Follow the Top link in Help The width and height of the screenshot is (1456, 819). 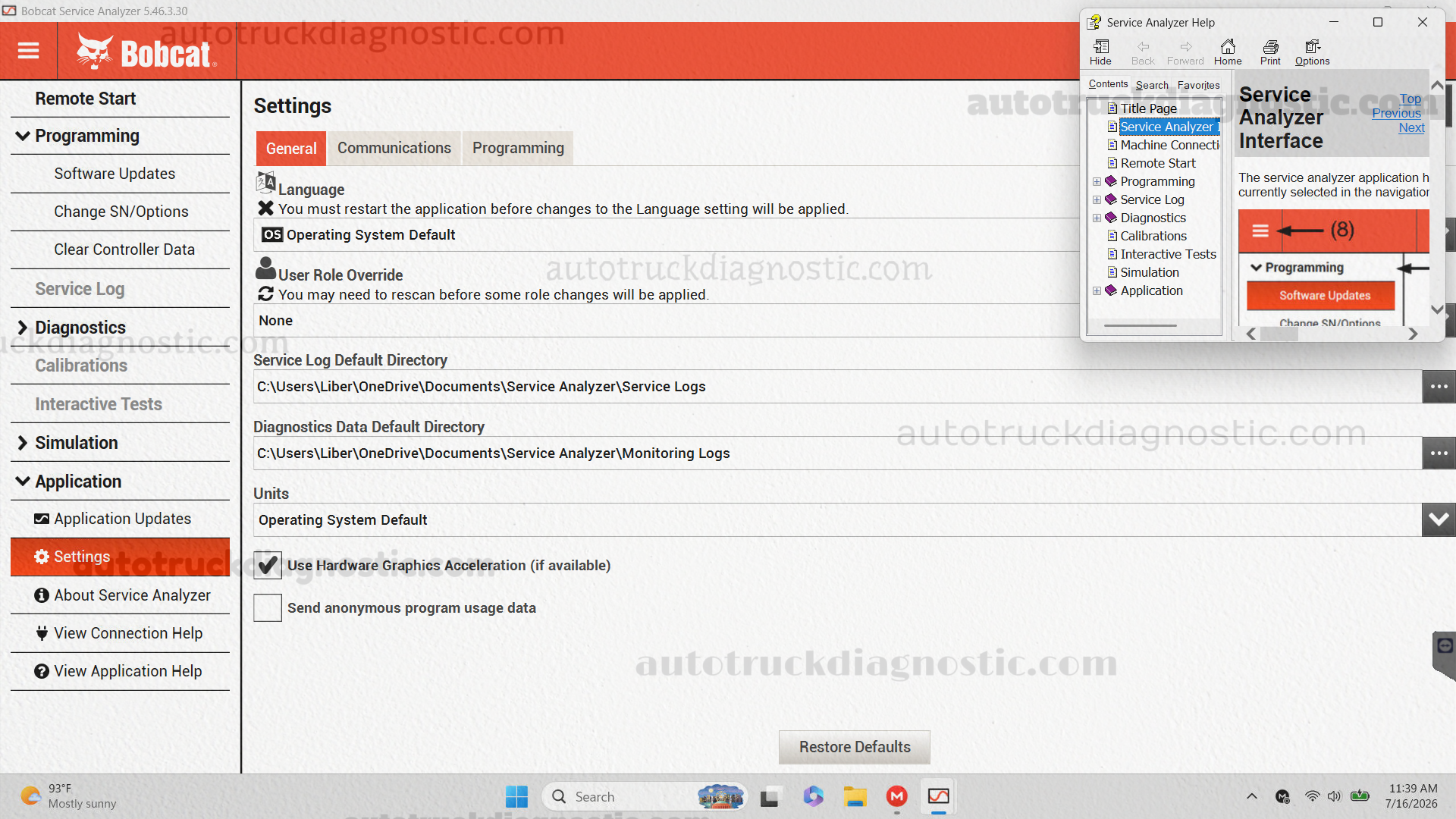pyautogui.click(x=1410, y=99)
